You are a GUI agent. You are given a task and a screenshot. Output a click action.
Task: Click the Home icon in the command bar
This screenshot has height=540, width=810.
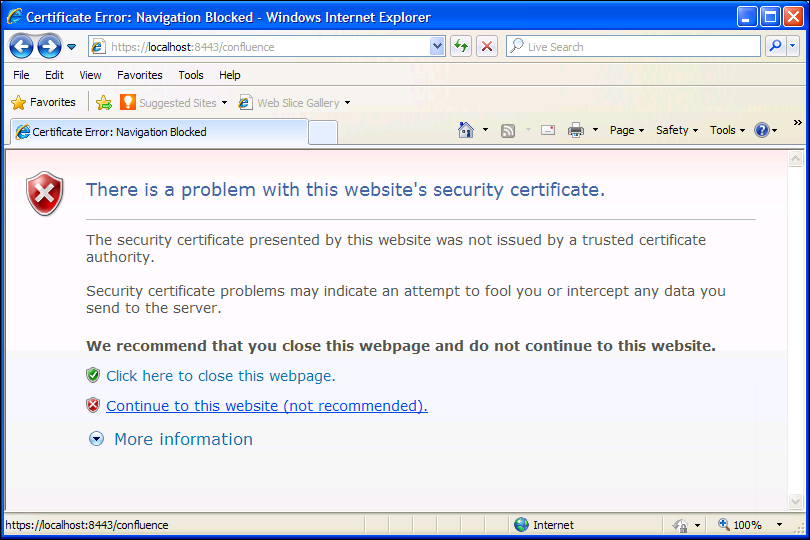coord(466,130)
